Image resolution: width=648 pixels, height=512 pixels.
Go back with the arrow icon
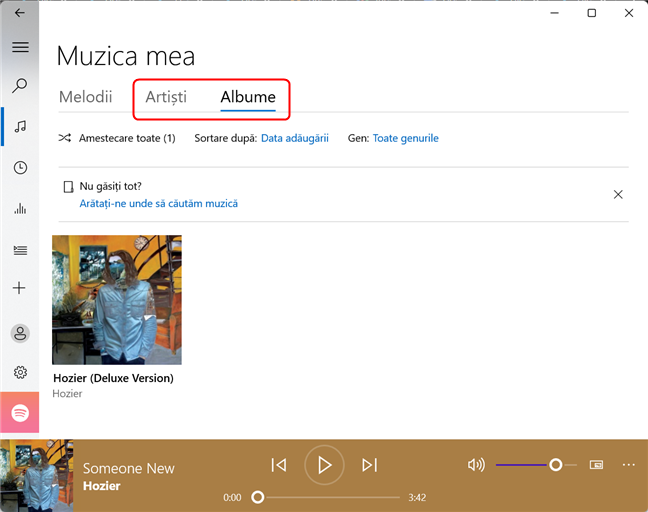pyautogui.click(x=19, y=13)
